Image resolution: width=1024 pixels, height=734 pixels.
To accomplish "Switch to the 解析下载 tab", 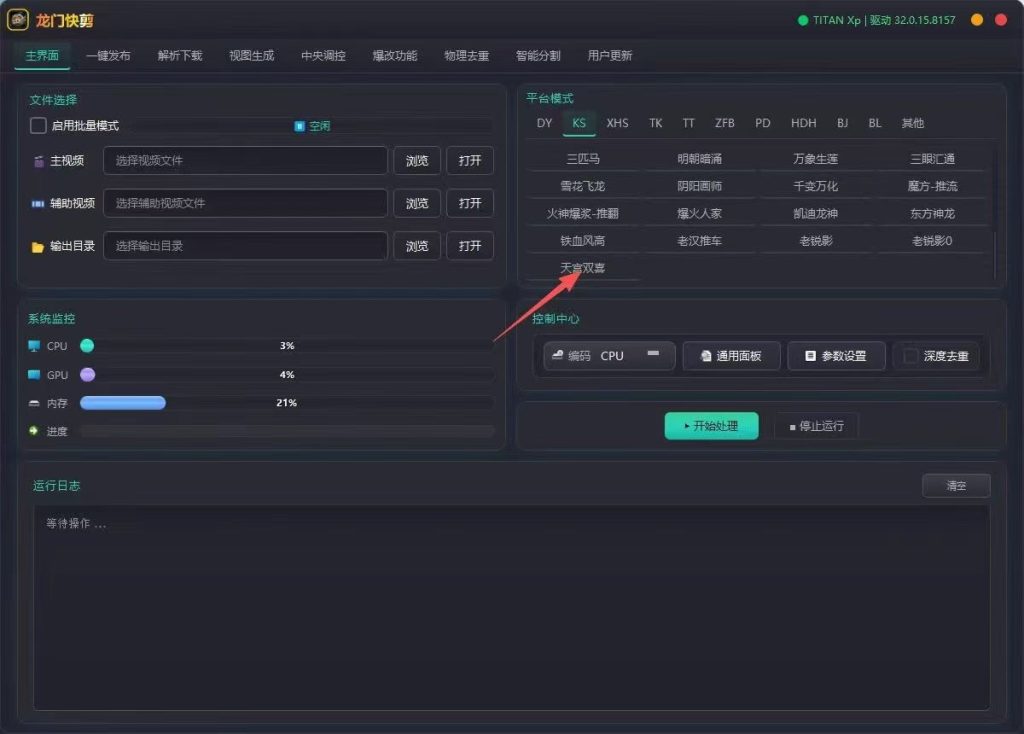I will (180, 56).
